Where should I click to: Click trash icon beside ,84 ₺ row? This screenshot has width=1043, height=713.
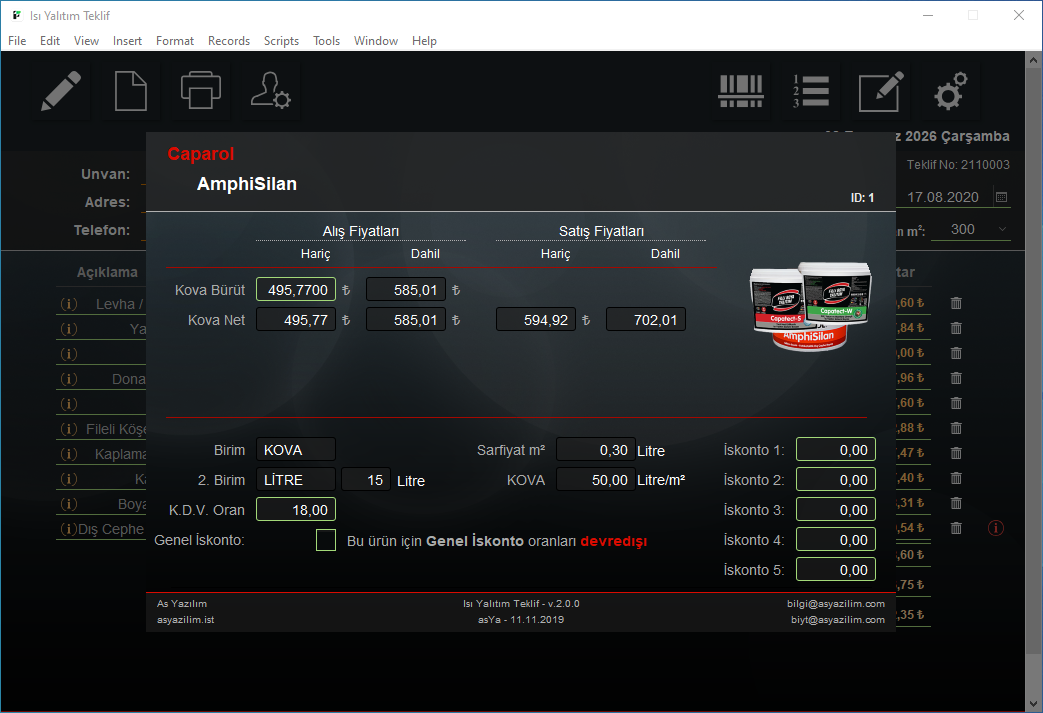956,328
